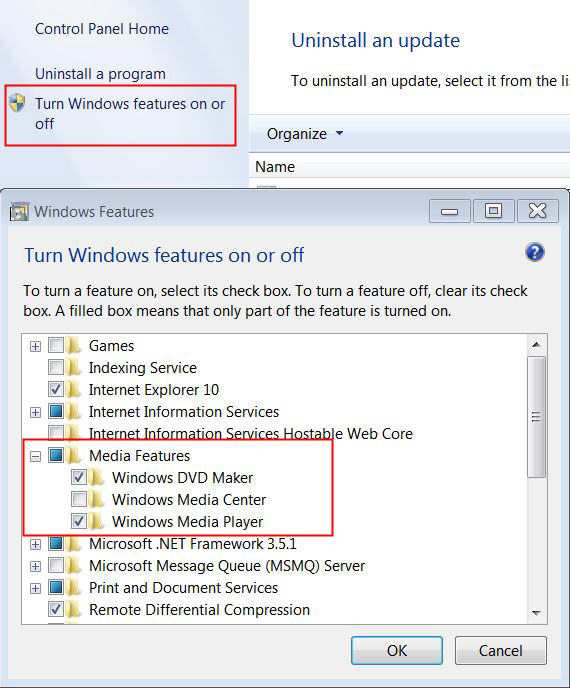Open the Organize dropdown menu

(305, 133)
